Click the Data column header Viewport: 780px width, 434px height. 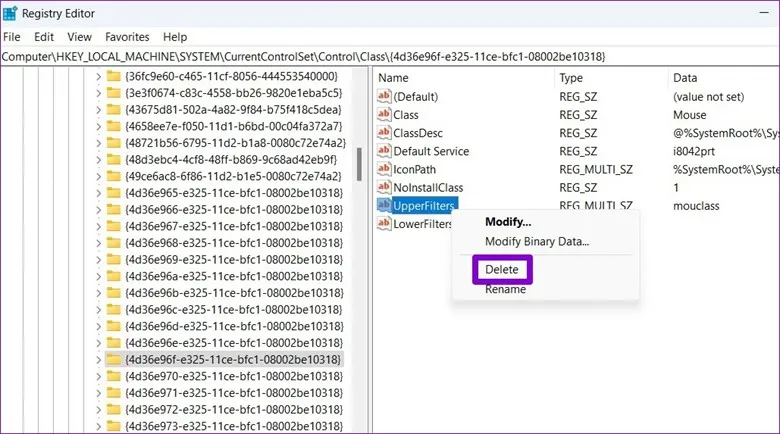click(685, 78)
